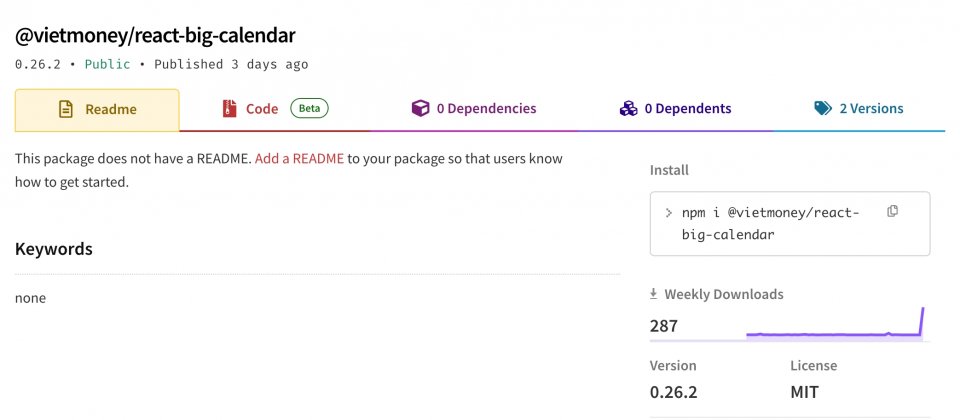Select the npm install command text
960x420 pixels.
click(x=770, y=223)
